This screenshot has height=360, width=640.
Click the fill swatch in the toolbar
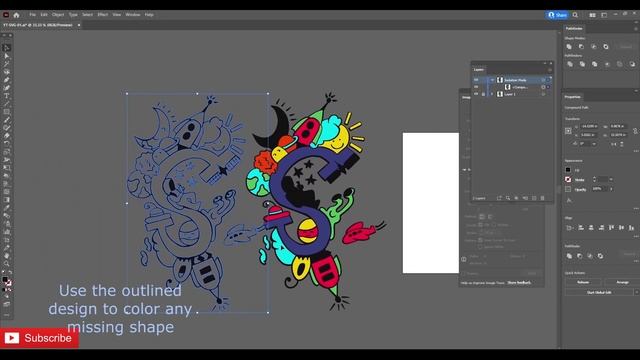tap(5, 280)
